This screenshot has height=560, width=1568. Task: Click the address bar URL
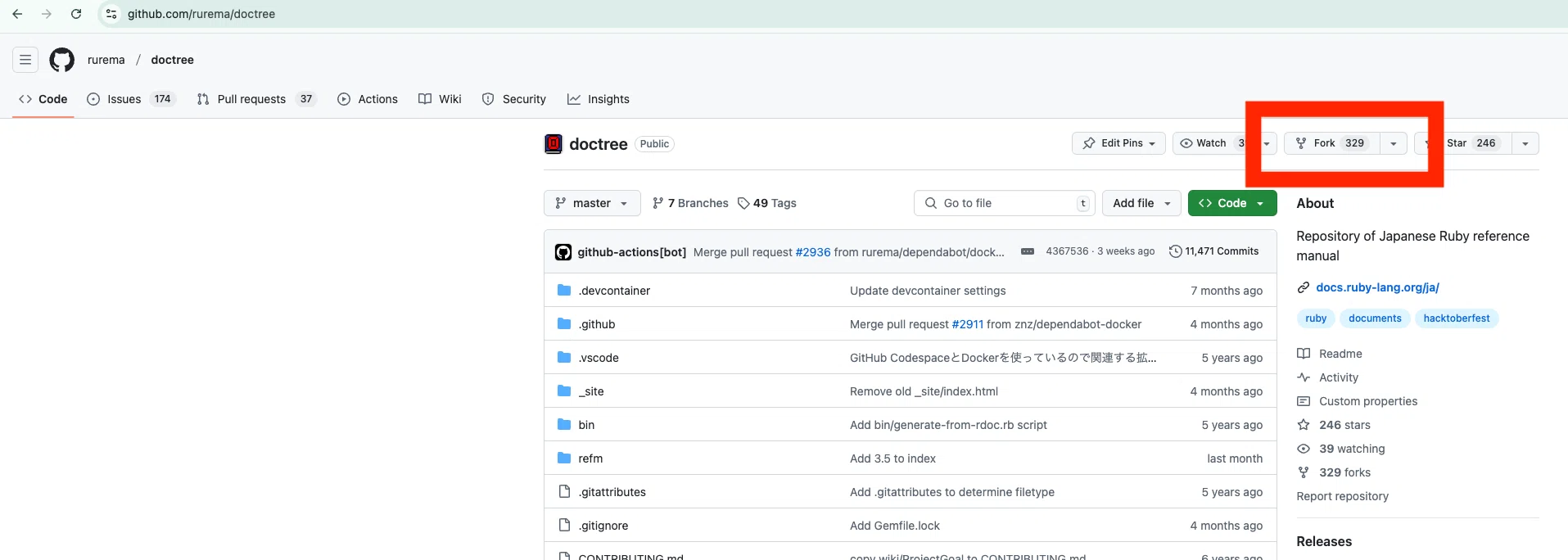[201, 14]
